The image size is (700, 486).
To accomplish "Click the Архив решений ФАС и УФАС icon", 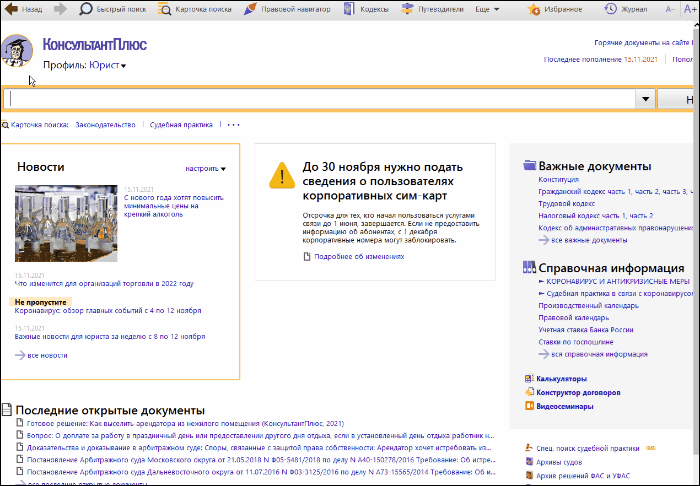I will pyautogui.click(x=529, y=475).
